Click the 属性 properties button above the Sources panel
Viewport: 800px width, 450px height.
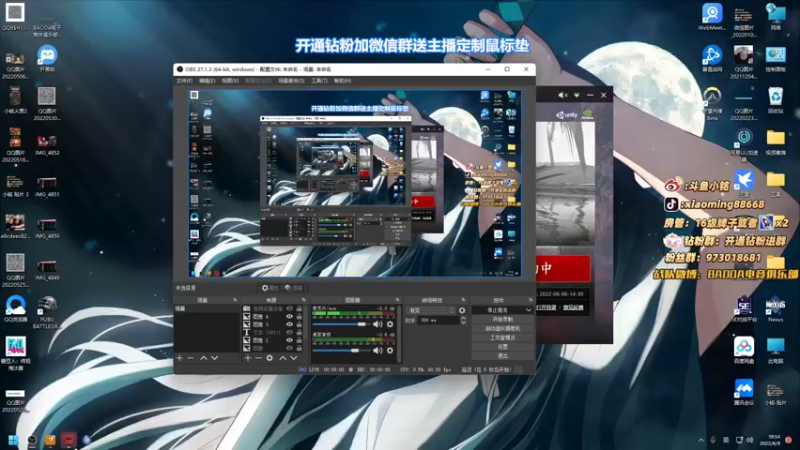tap(270, 288)
